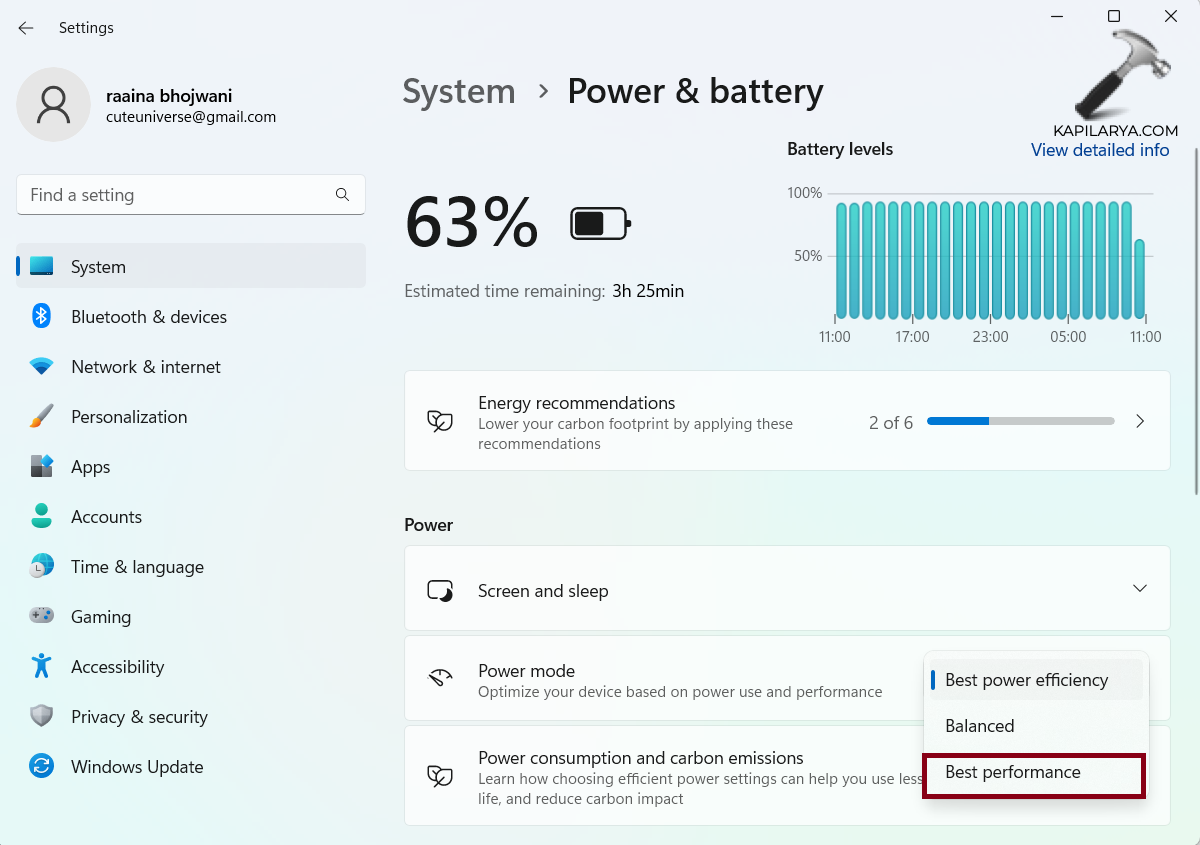Click the Bluetooth & devices icon

click(x=41, y=317)
